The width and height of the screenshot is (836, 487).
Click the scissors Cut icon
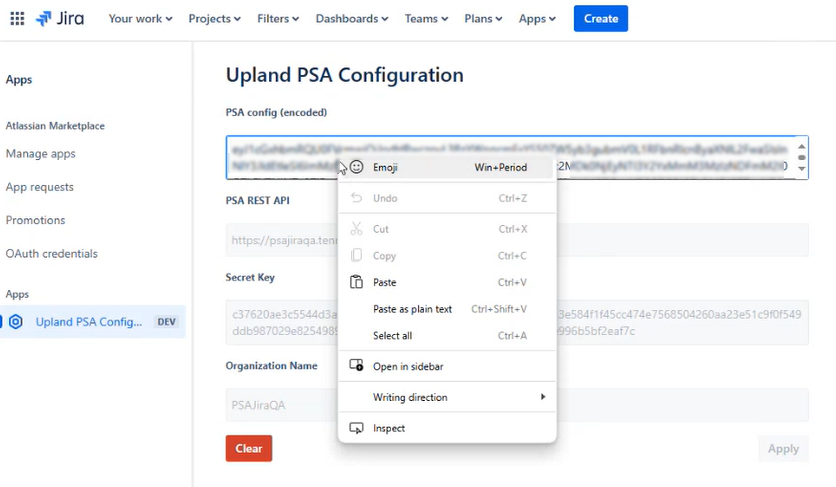coord(356,229)
